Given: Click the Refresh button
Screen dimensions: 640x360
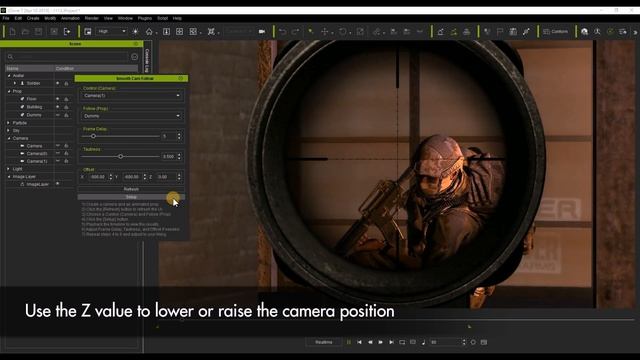Looking at the screenshot, I should click(131, 189).
